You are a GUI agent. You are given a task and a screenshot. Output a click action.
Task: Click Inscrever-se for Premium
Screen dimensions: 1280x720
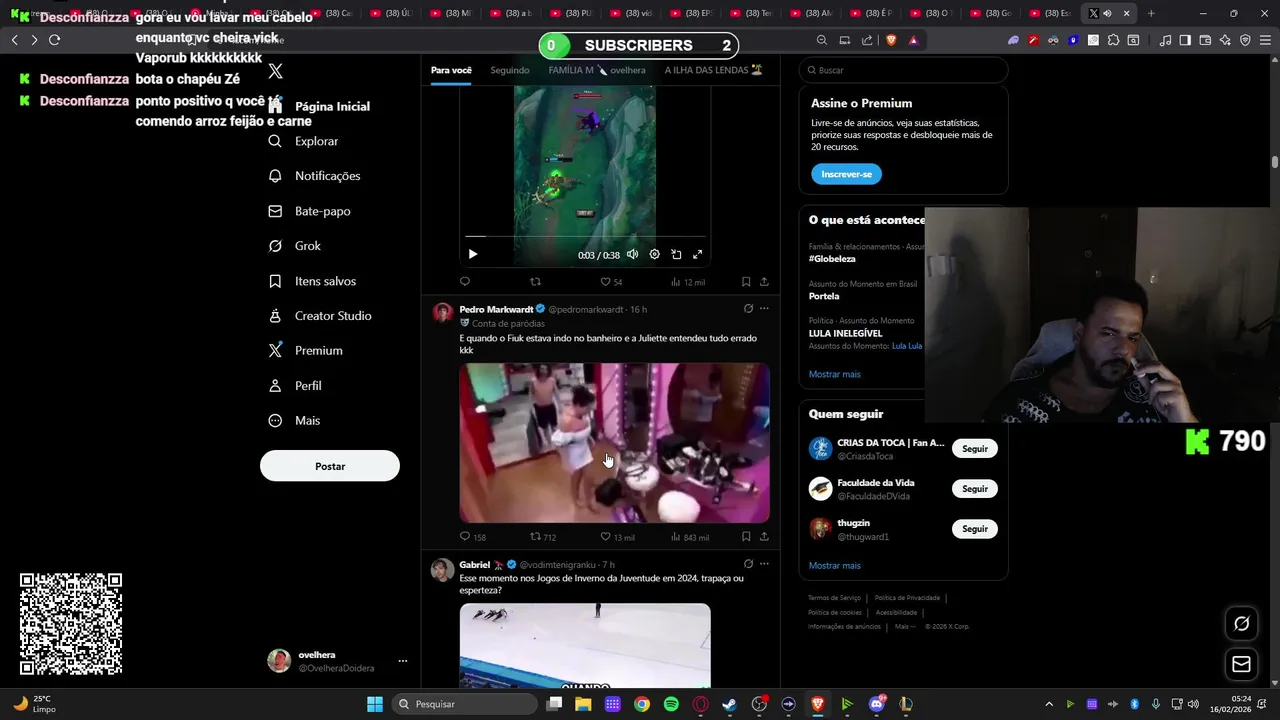pos(846,174)
